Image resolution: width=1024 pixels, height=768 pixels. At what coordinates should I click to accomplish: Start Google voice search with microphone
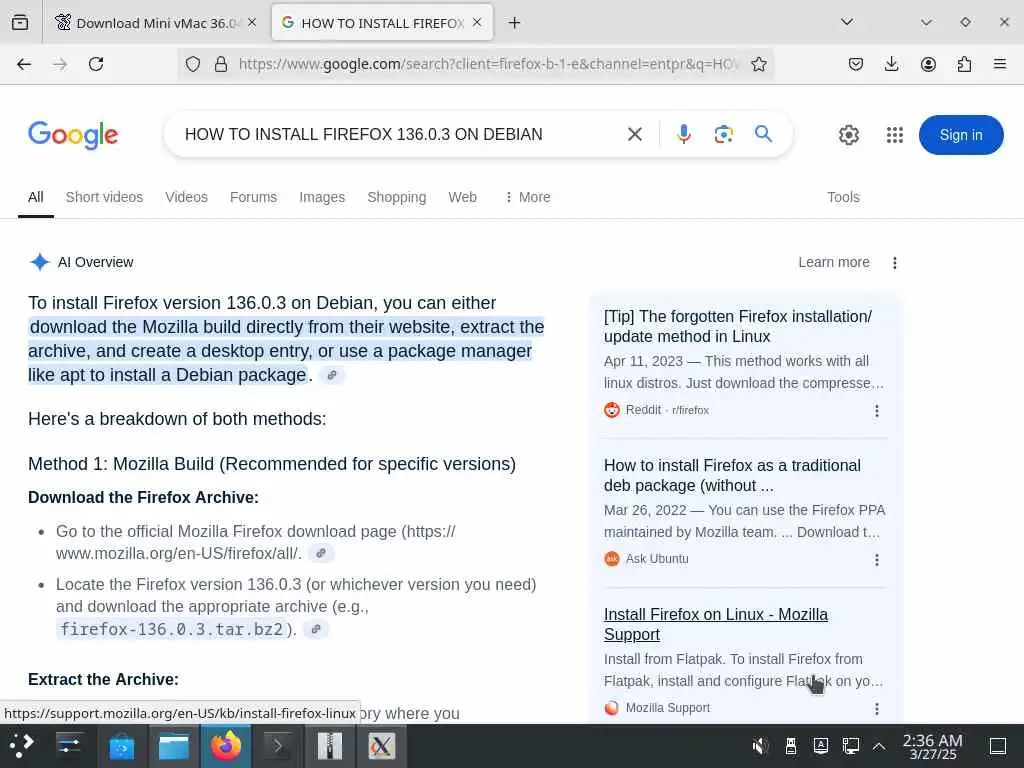(x=684, y=135)
